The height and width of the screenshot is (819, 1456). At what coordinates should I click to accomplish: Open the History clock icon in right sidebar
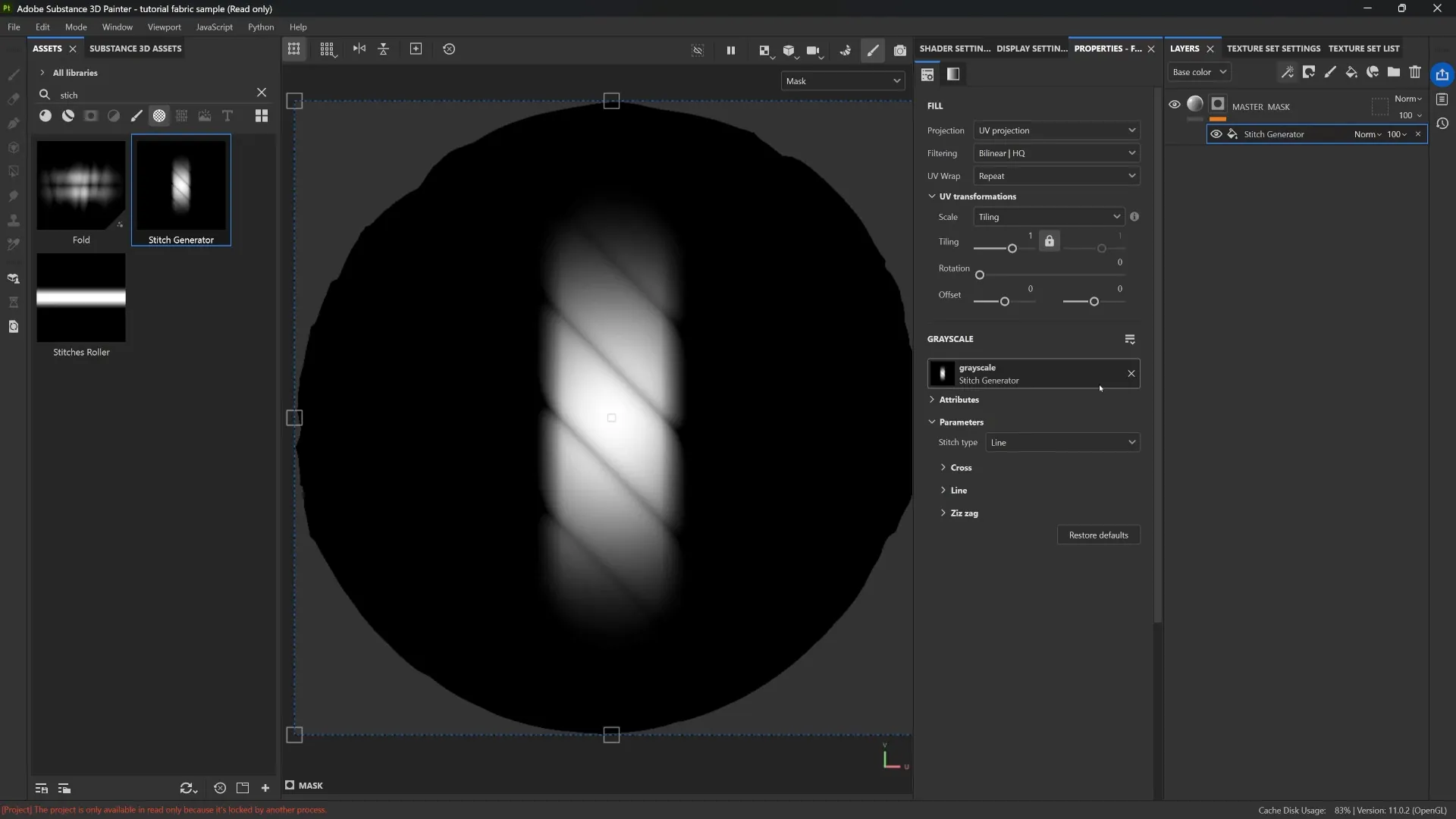1442,124
